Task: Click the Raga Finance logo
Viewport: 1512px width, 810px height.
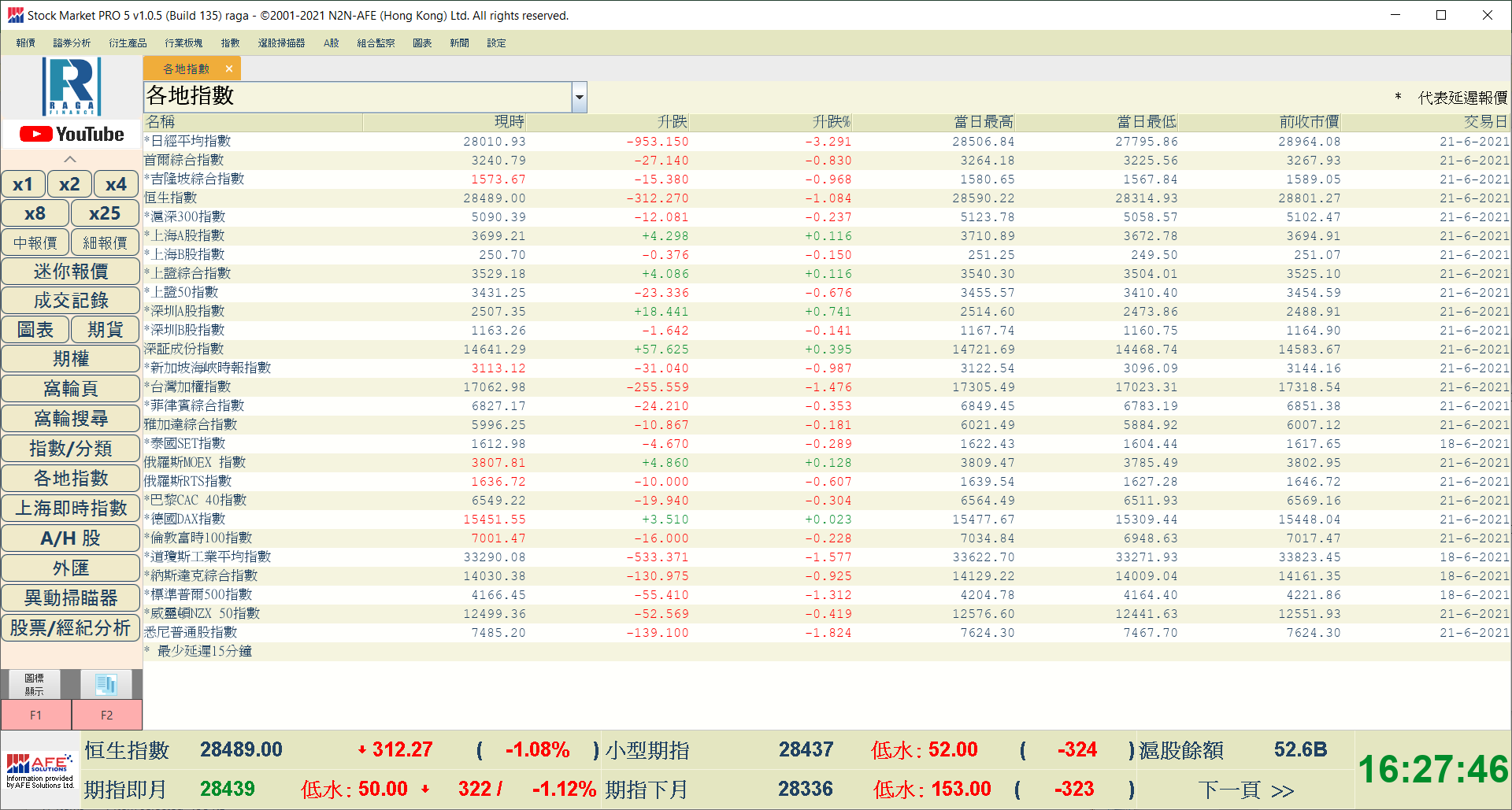Action: [72, 87]
